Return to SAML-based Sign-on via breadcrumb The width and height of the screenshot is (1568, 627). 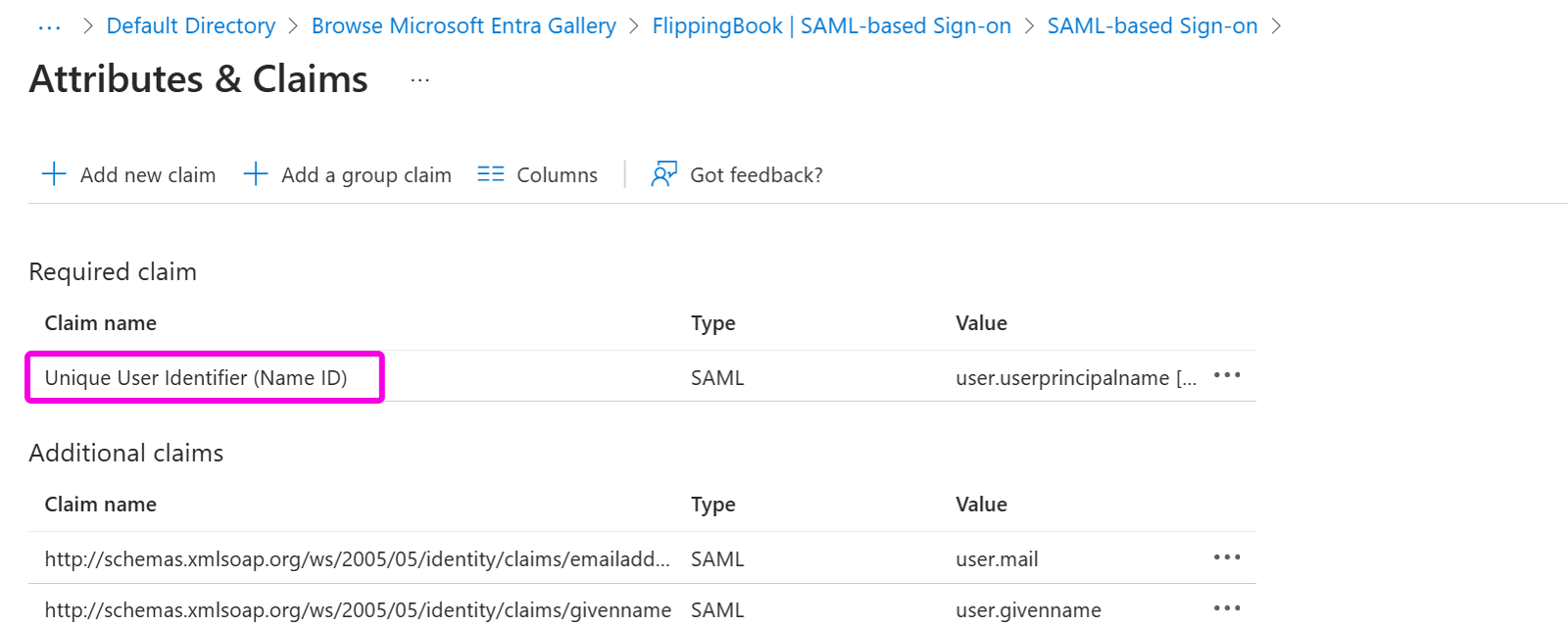[x=1151, y=25]
